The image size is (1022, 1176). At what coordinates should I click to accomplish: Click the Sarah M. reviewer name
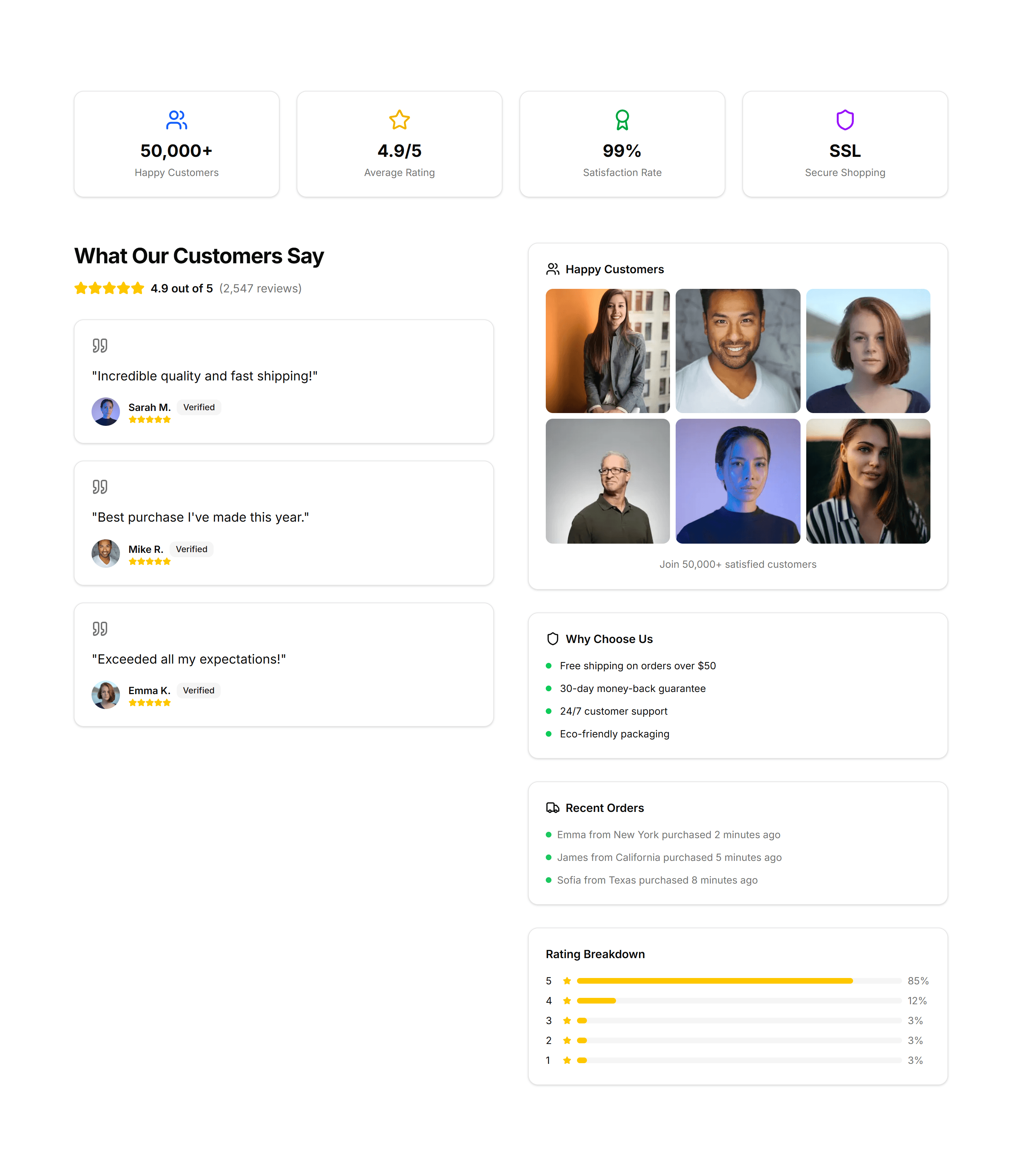tap(149, 407)
